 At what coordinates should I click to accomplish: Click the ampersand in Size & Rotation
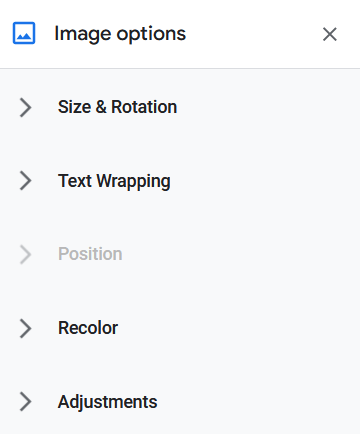click(x=101, y=107)
